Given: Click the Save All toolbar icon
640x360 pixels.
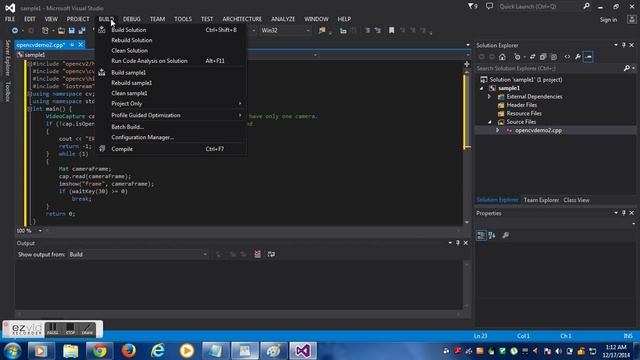Looking at the screenshot, I should pos(82,31).
